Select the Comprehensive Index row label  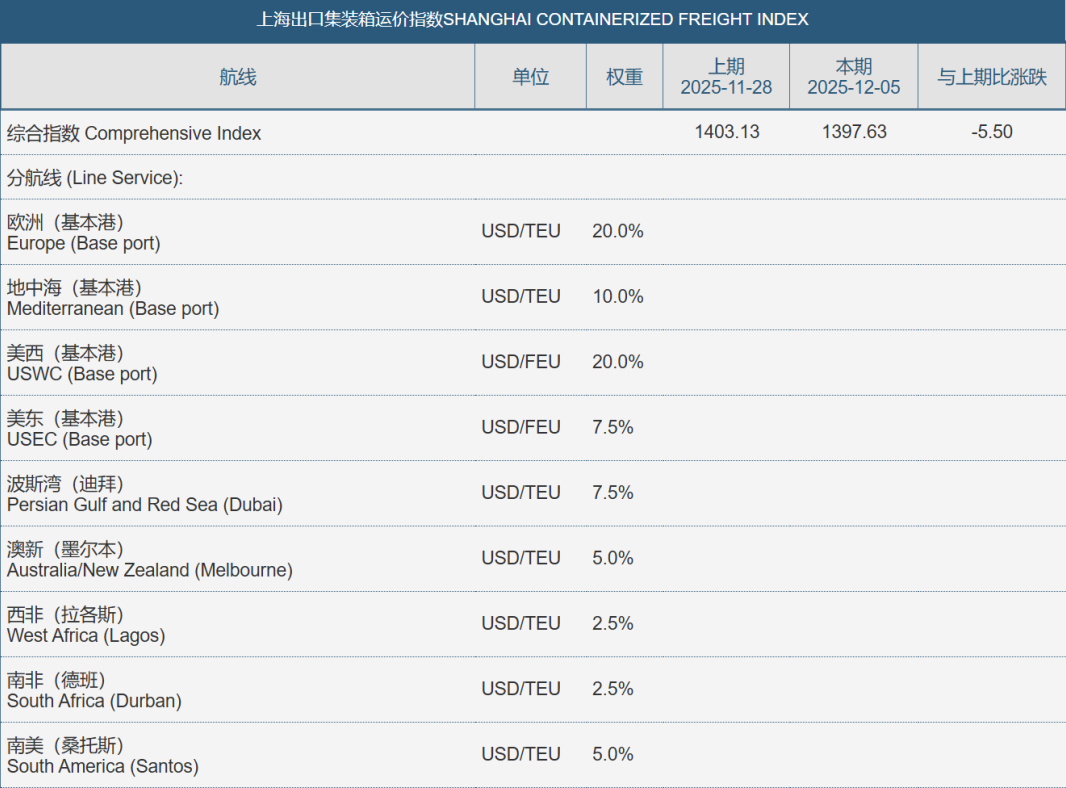[x=134, y=133]
